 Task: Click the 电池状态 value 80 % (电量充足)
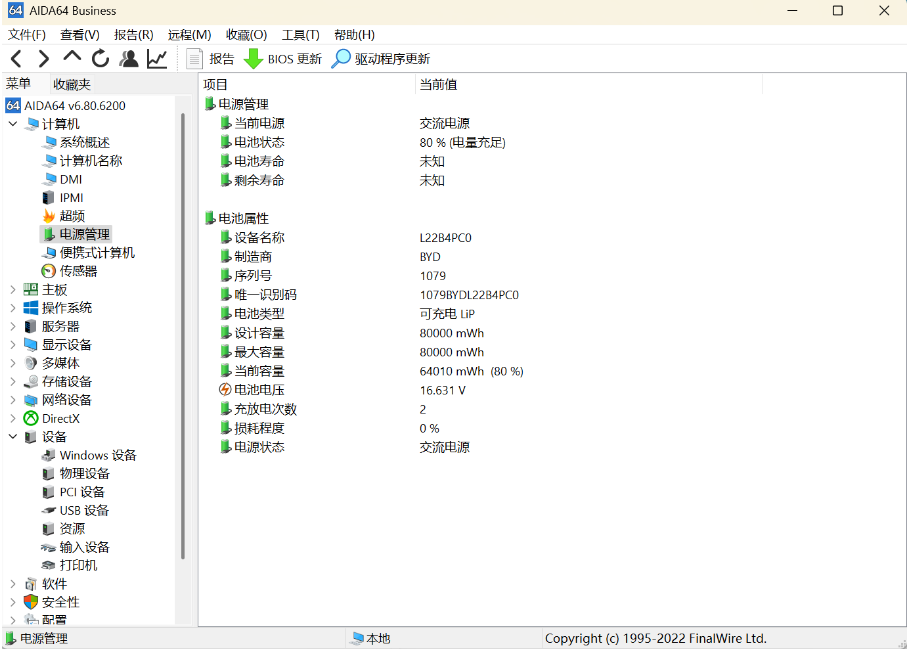[462, 143]
